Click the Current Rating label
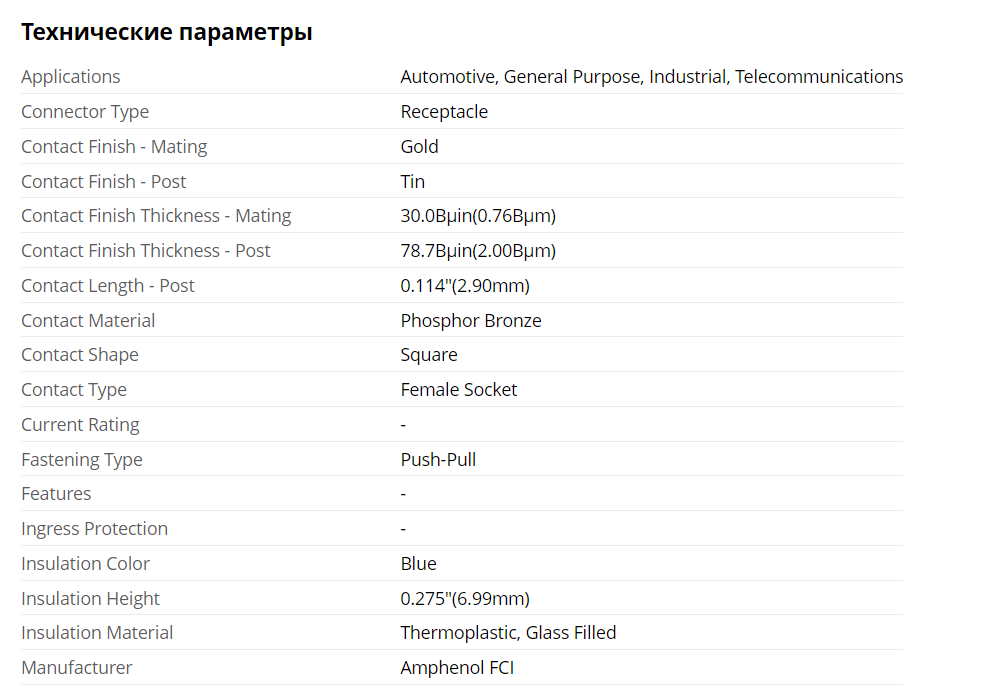Image resolution: width=1008 pixels, height=688 pixels. click(80, 425)
